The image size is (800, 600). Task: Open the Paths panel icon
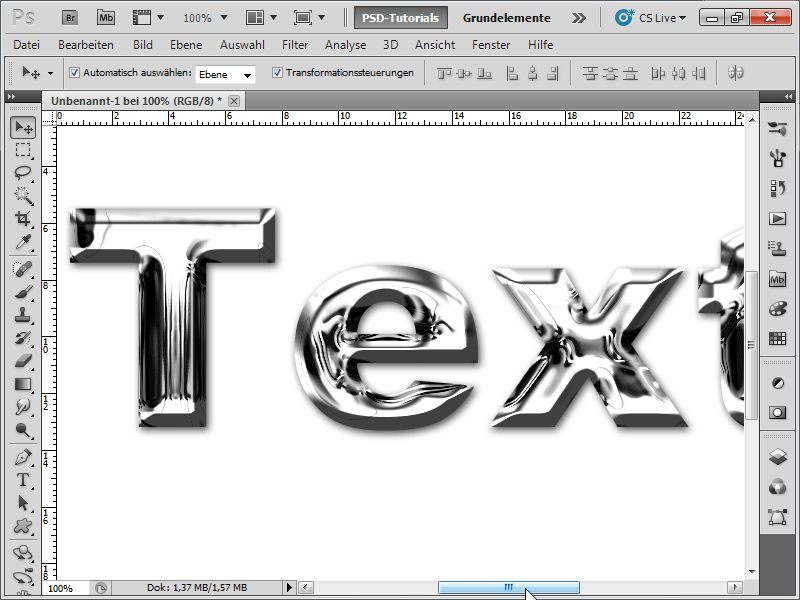pos(777,517)
